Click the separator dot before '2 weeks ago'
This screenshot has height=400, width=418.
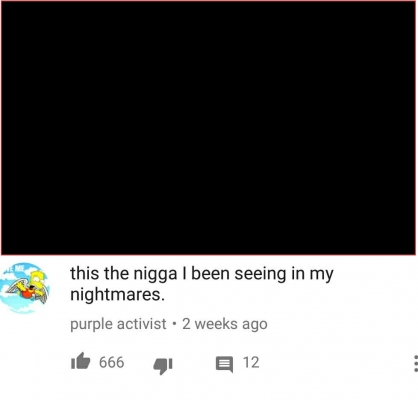click(174, 324)
